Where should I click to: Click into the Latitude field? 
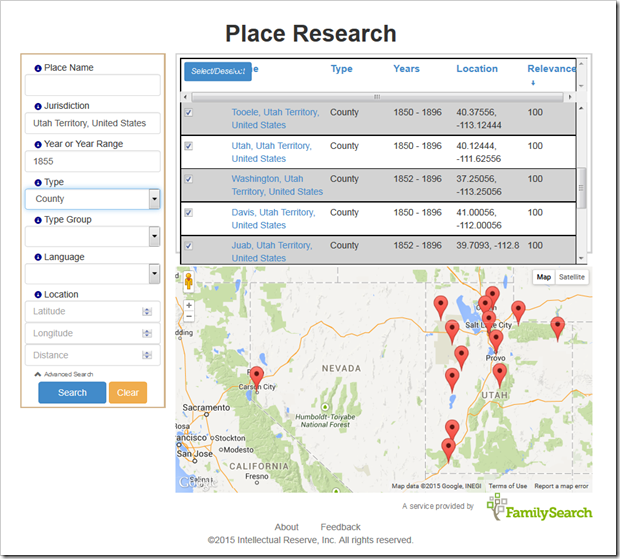click(93, 312)
